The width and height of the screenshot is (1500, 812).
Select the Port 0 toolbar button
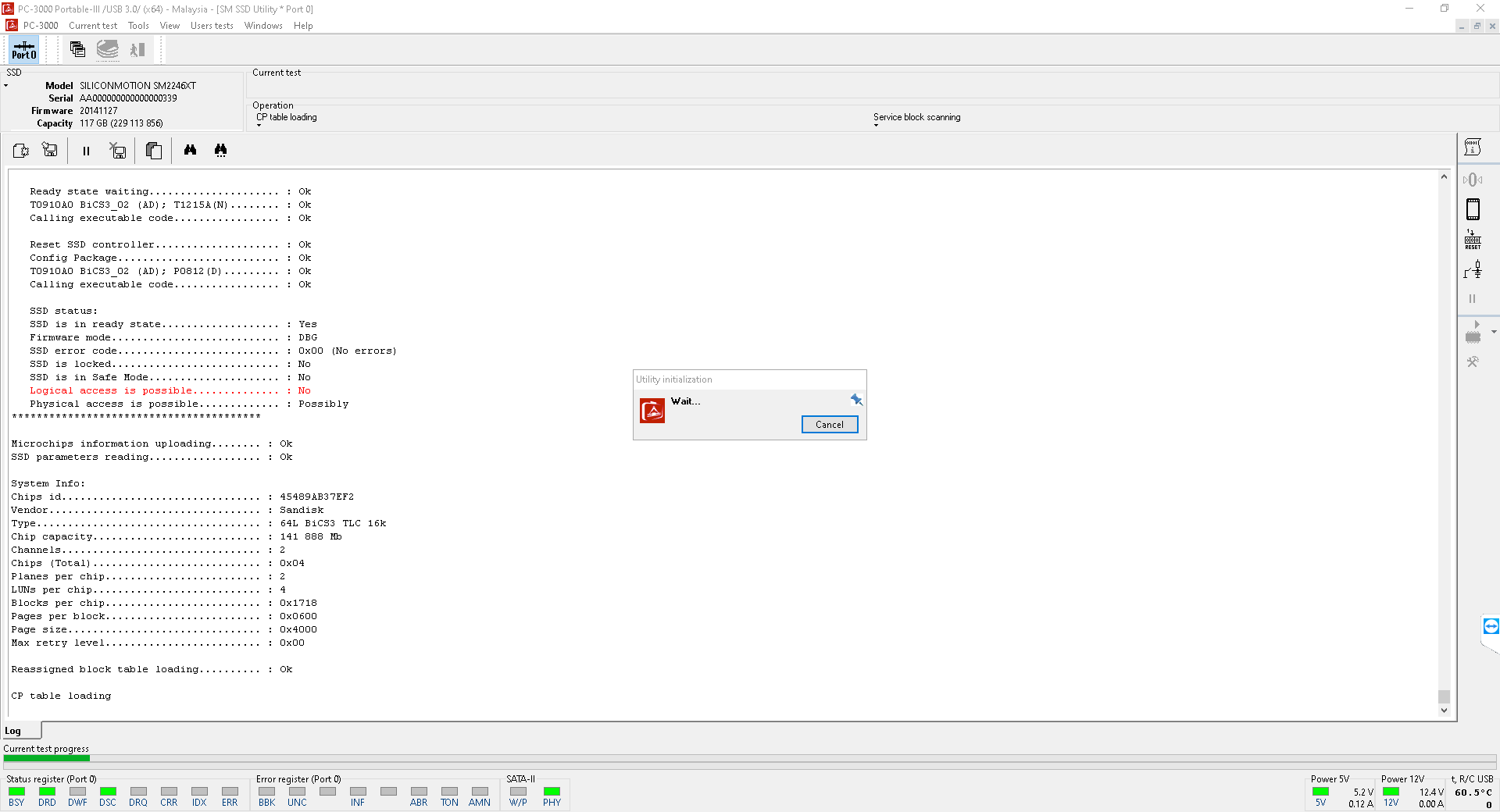pos(23,50)
